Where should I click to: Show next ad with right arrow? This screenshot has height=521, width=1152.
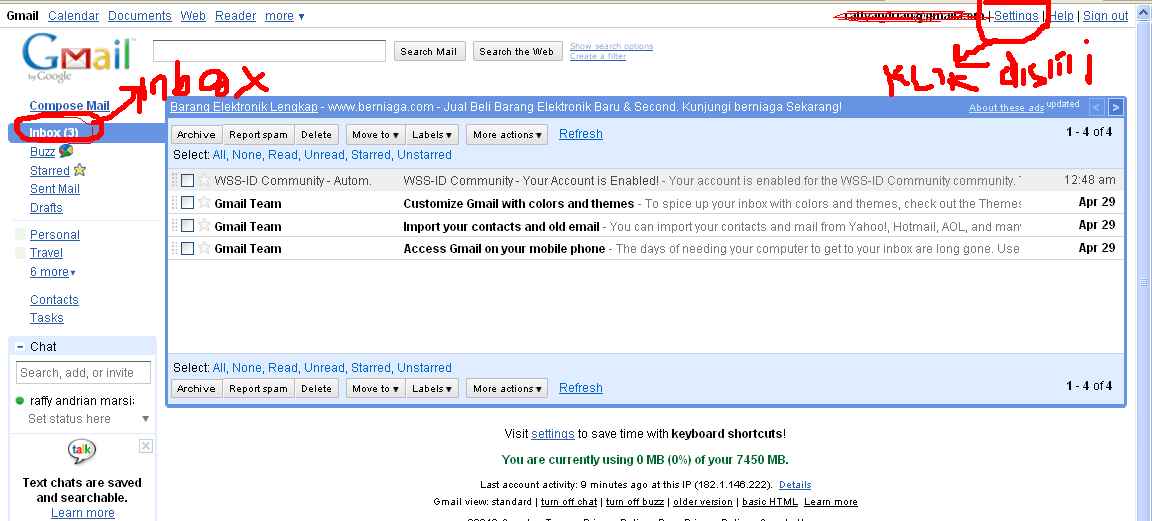point(1115,107)
